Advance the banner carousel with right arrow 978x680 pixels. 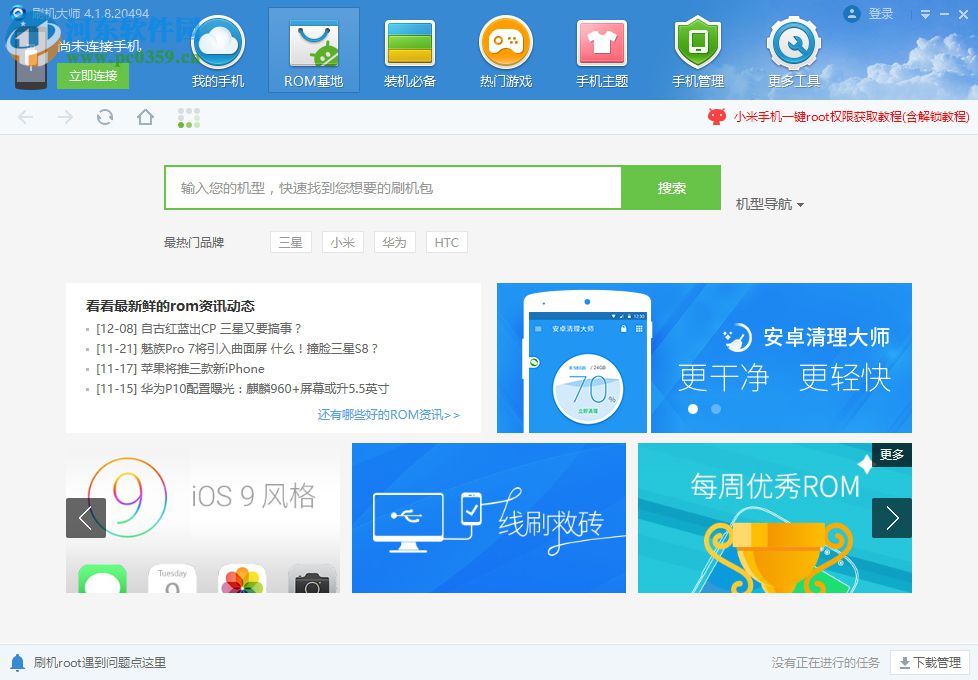click(x=891, y=518)
